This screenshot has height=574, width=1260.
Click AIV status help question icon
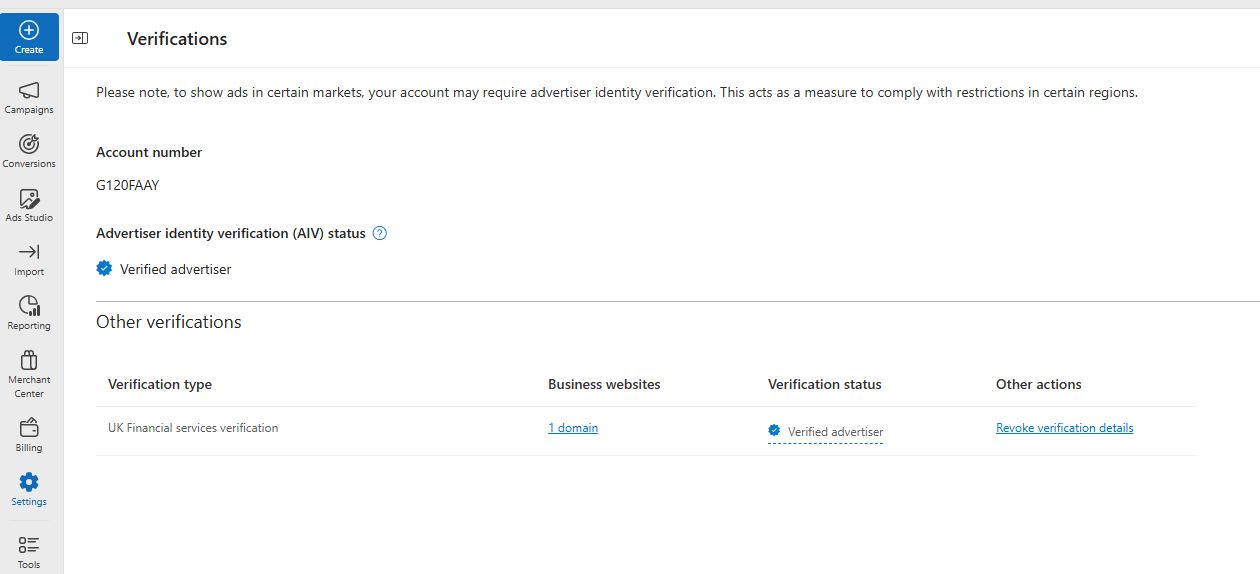pyautogui.click(x=379, y=233)
